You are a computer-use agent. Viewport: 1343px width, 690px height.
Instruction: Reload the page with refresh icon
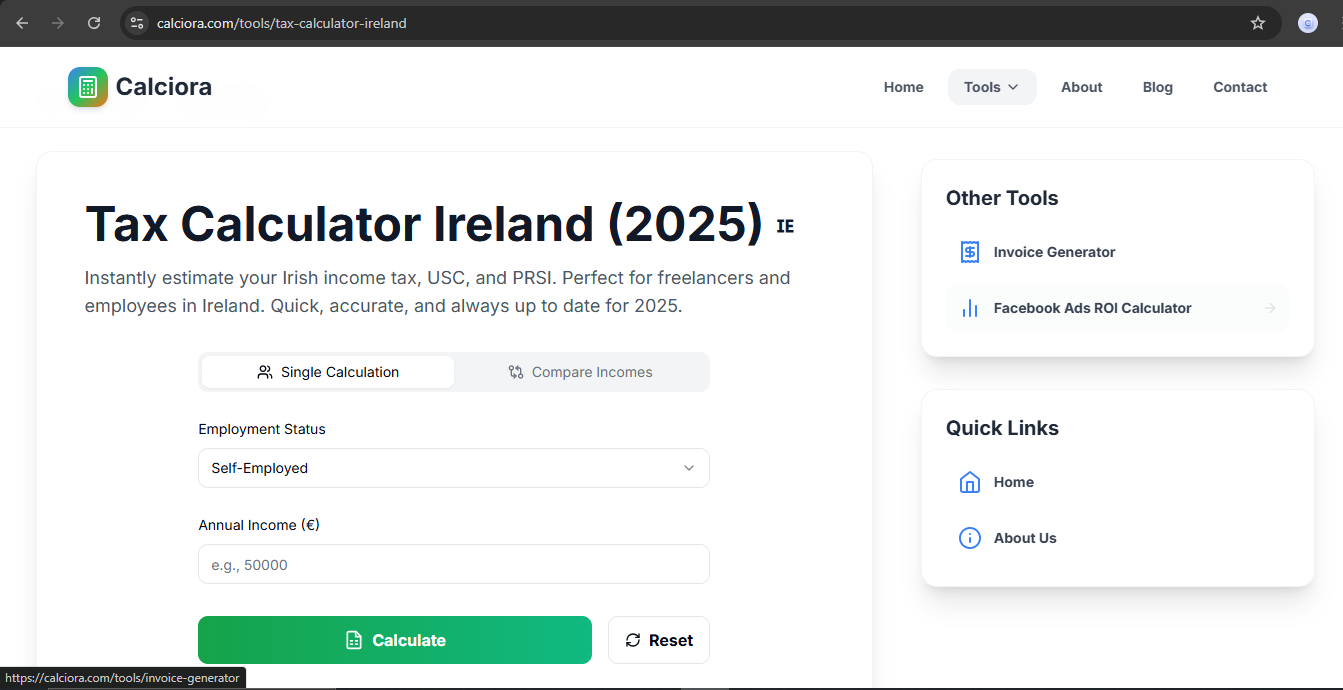[x=94, y=23]
